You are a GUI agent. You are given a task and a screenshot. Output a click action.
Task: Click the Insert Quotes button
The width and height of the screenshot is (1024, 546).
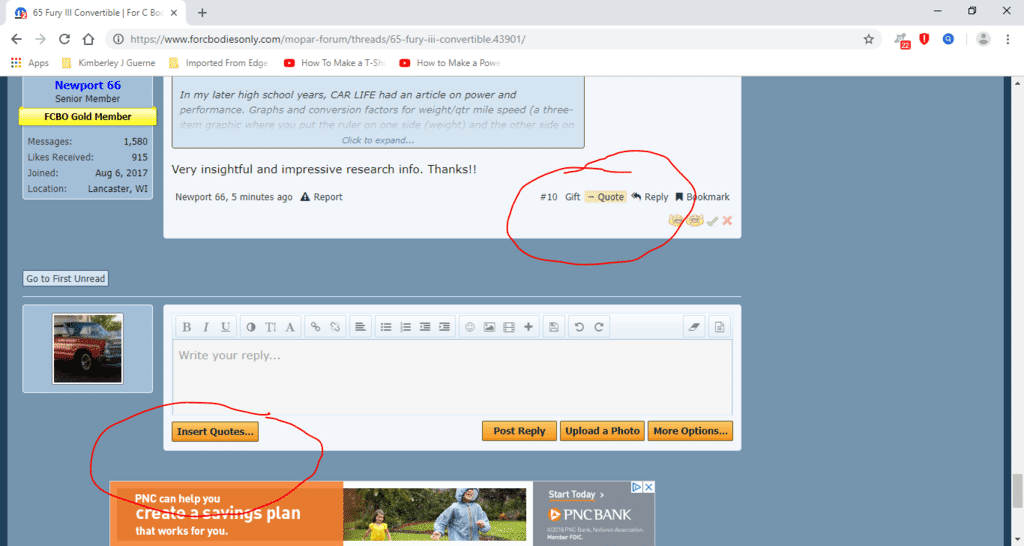(x=216, y=431)
